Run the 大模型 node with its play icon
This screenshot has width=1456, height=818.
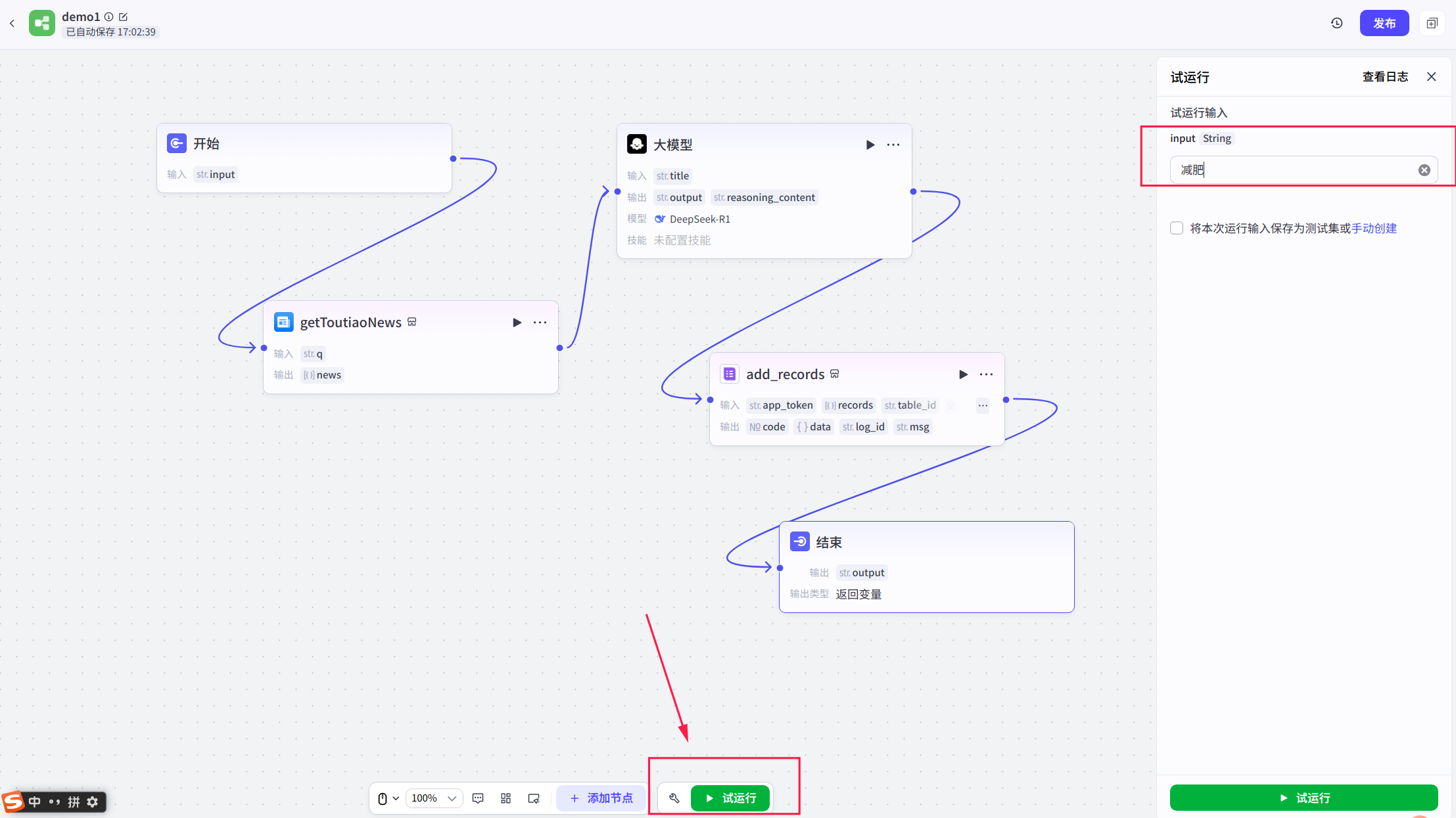[x=870, y=145]
